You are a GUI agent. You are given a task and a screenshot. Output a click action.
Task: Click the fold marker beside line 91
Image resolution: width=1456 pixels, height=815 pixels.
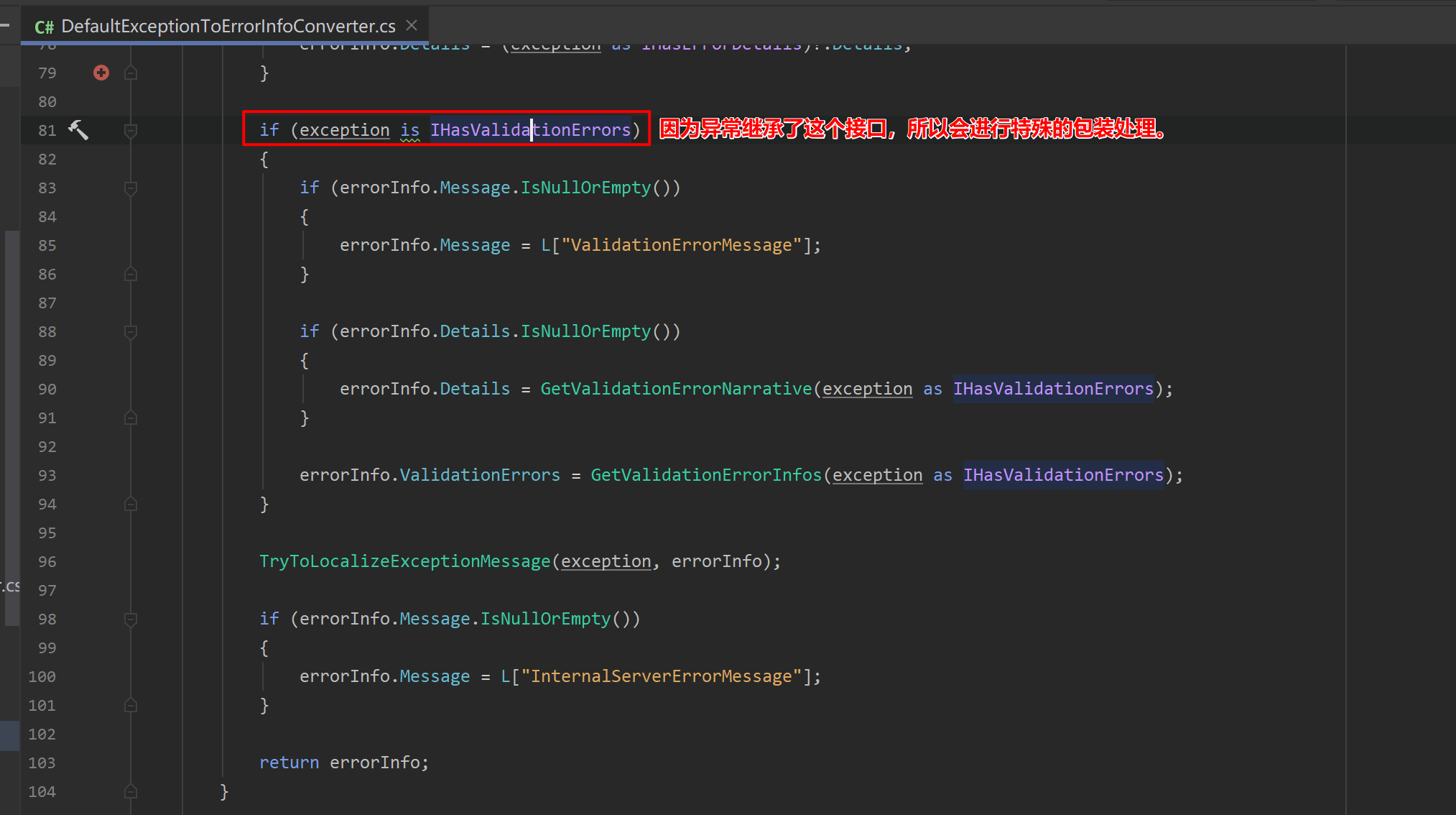131,418
